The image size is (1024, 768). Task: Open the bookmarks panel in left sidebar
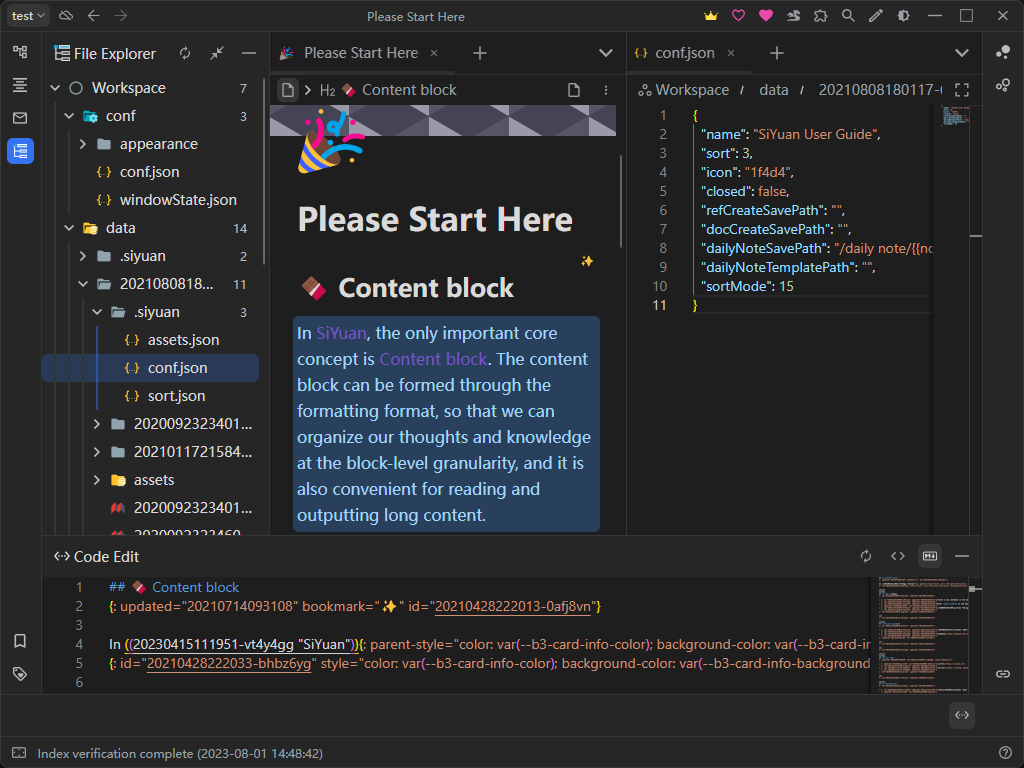tap(19, 641)
